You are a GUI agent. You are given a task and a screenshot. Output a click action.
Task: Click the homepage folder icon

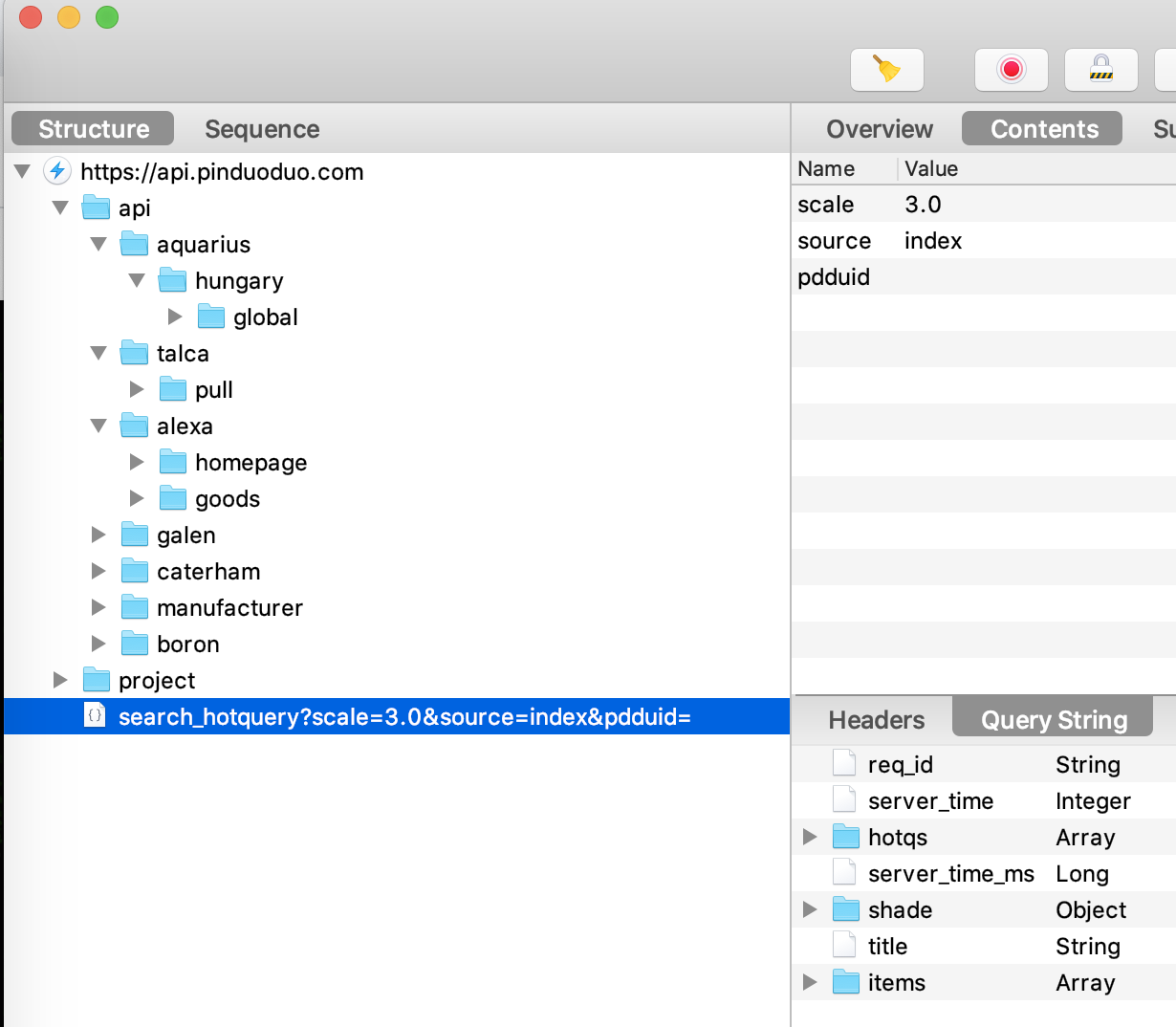pos(172,462)
